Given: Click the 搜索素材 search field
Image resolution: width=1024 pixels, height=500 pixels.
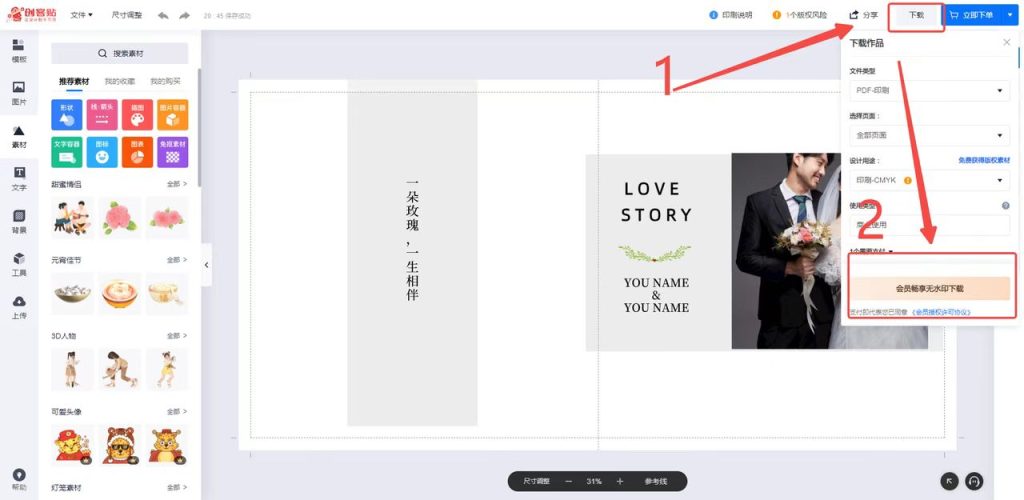Looking at the screenshot, I should coord(120,53).
